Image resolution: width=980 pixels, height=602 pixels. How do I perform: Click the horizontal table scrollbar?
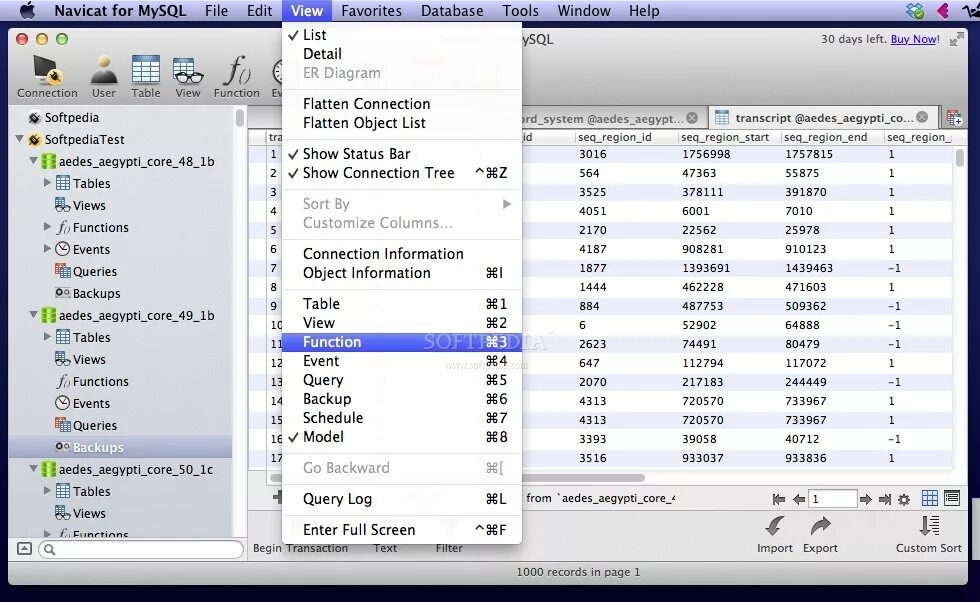pos(458,478)
